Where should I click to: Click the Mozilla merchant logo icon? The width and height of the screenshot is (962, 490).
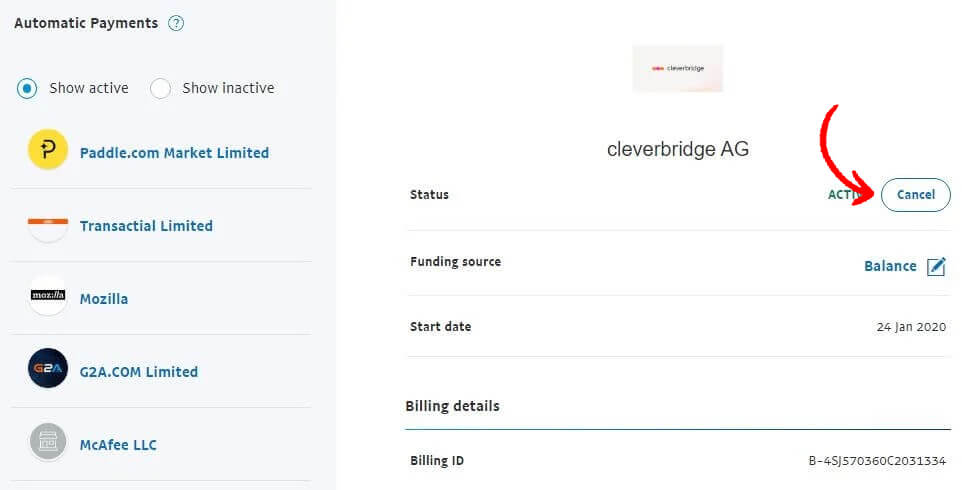pos(48,296)
